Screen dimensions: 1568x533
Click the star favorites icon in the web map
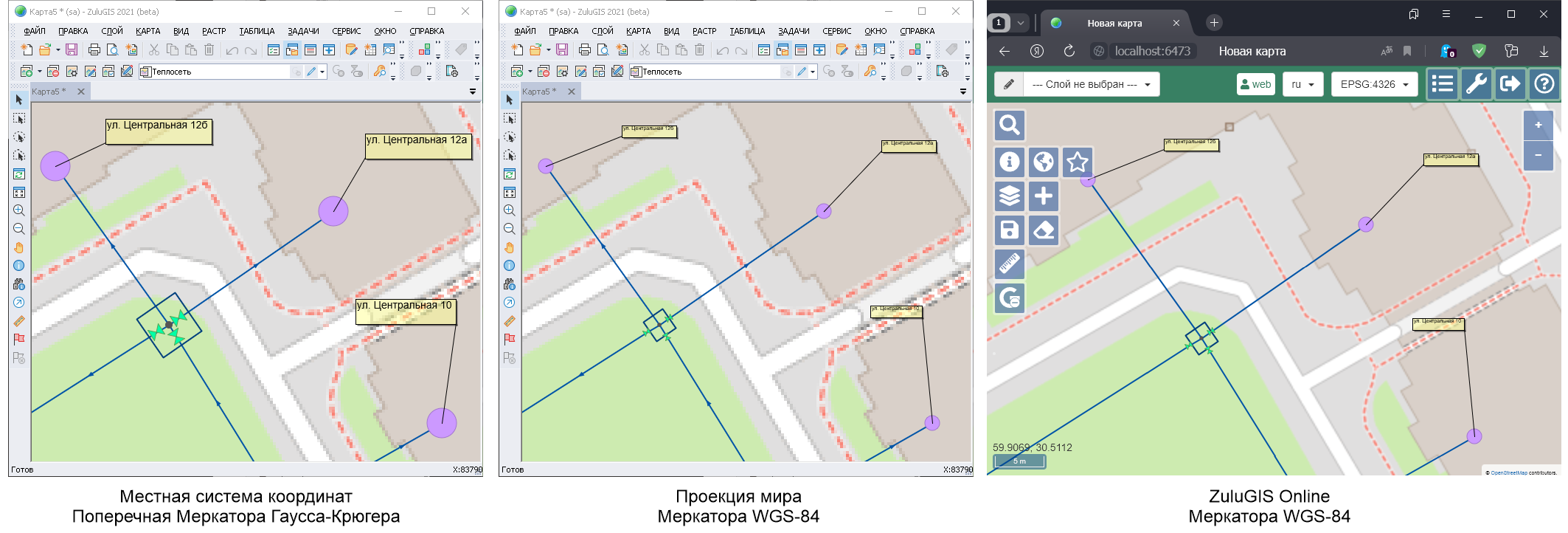point(1078,162)
